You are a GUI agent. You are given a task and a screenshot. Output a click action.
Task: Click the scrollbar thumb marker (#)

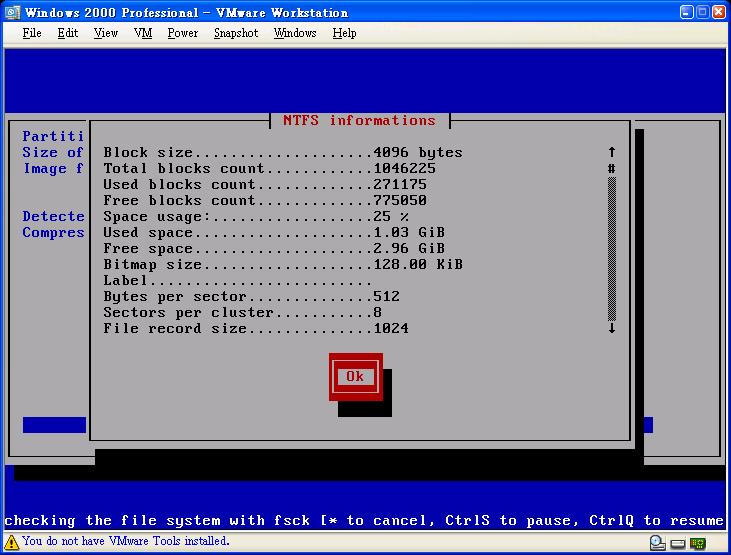tap(612, 168)
